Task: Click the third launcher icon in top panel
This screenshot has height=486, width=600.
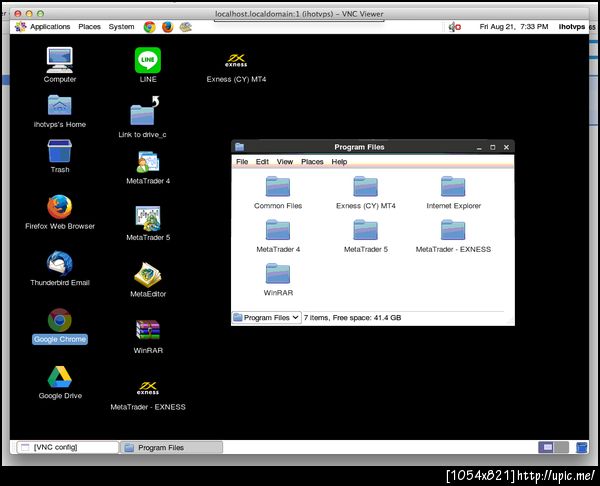Action: point(186,27)
